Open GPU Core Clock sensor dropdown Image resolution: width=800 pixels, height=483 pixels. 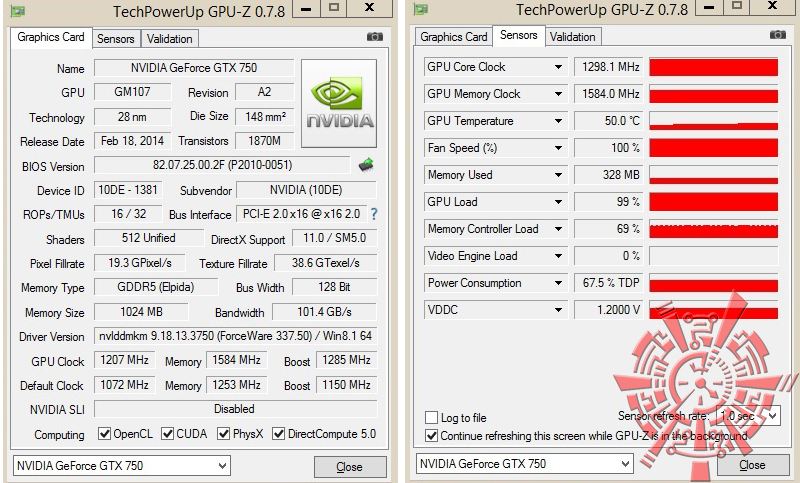[x=559, y=67]
